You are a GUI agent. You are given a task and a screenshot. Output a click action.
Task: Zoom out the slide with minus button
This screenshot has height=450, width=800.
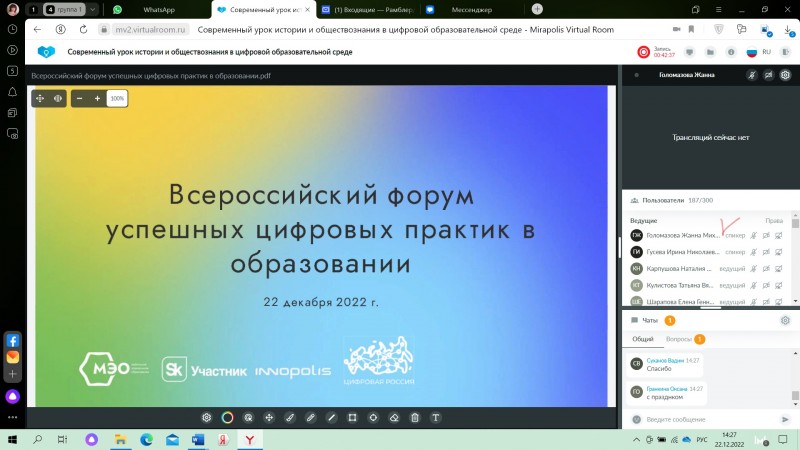pos(79,98)
